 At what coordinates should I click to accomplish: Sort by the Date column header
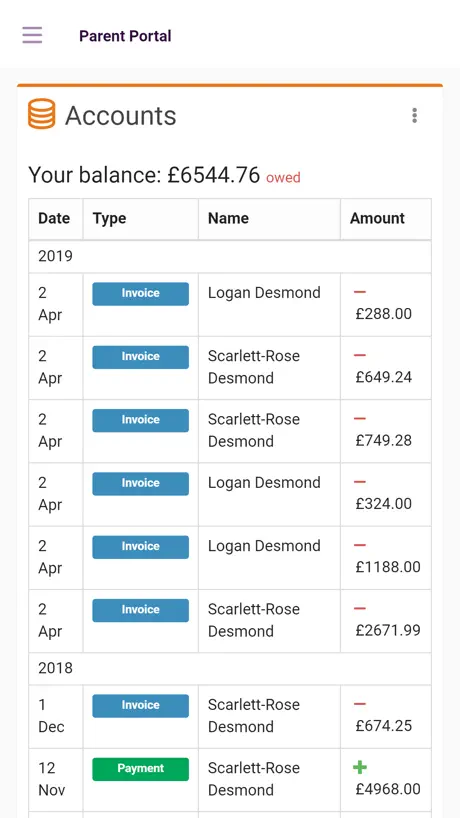(56, 219)
